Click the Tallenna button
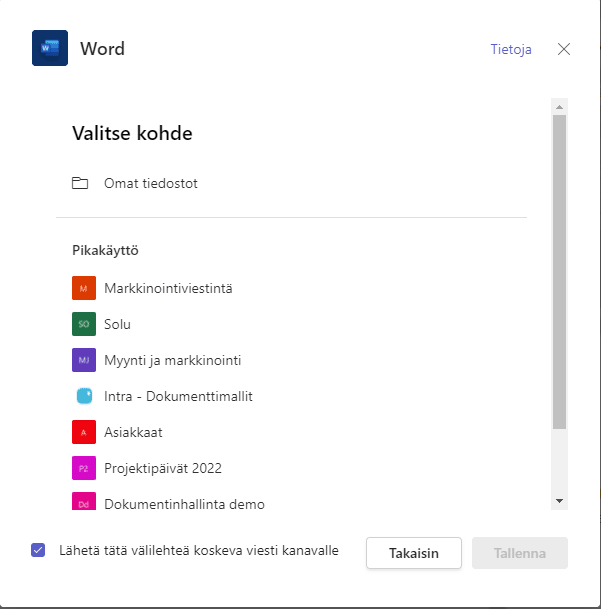The width and height of the screenshot is (601, 609). (x=520, y=553)
